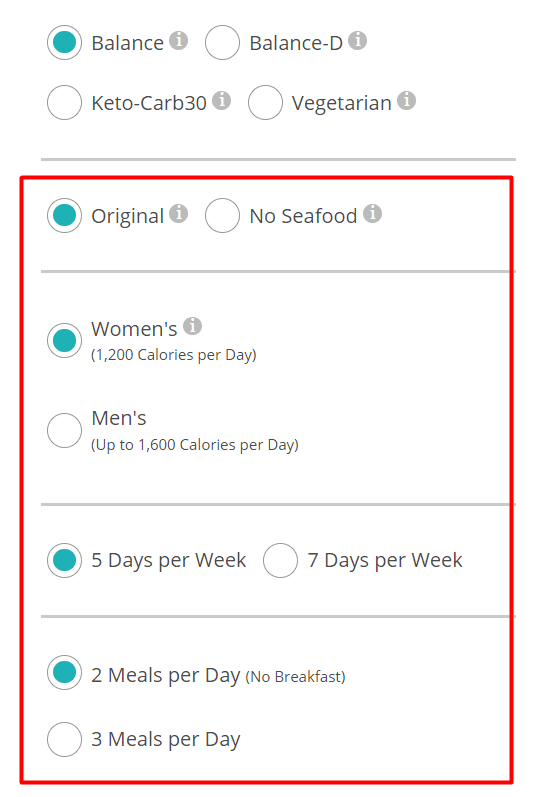Select 5 Days per Week
Screen dimensions: 545x797
tap(64, 561)
